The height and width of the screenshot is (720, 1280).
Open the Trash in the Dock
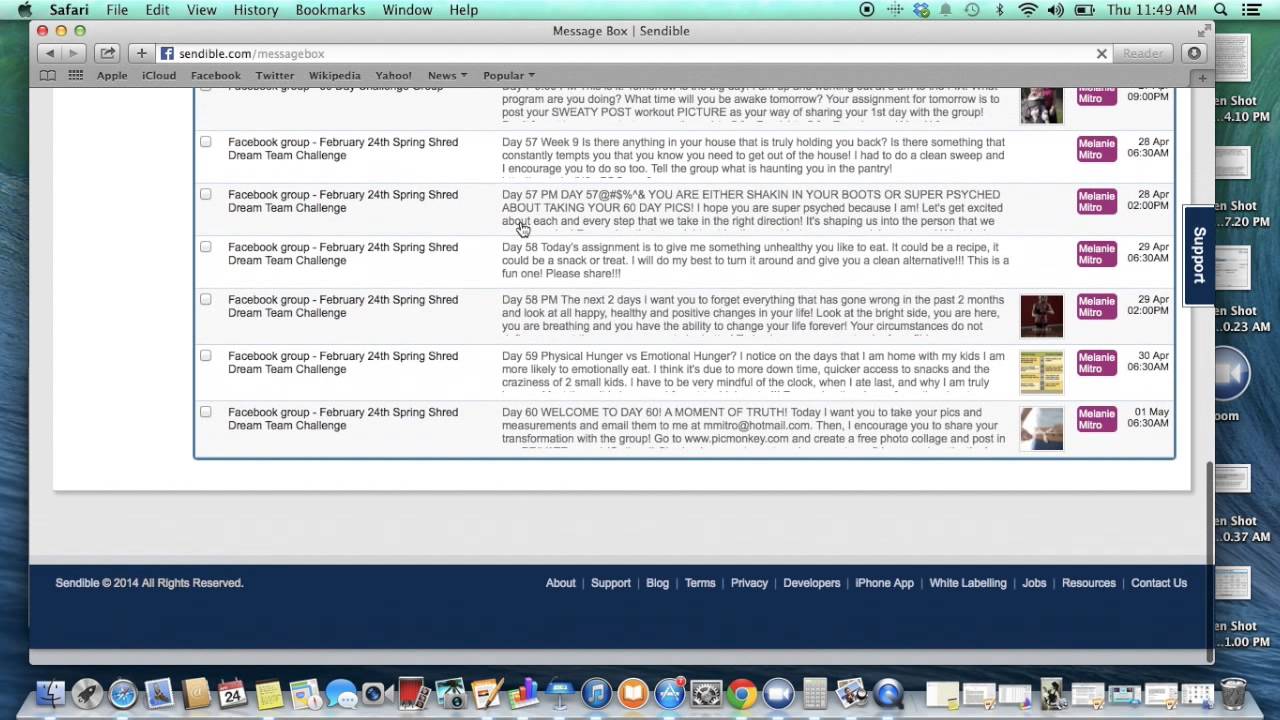pyautogui.click(x=1233, y=693)
